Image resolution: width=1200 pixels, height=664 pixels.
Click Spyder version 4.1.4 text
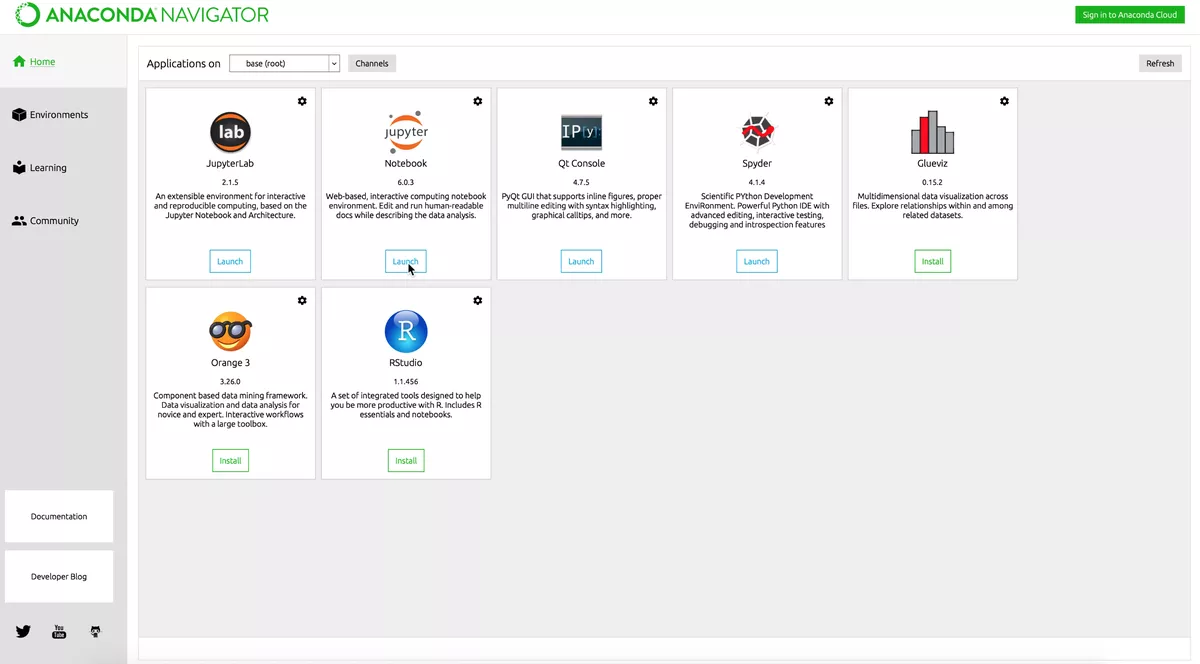coord(757,183)
